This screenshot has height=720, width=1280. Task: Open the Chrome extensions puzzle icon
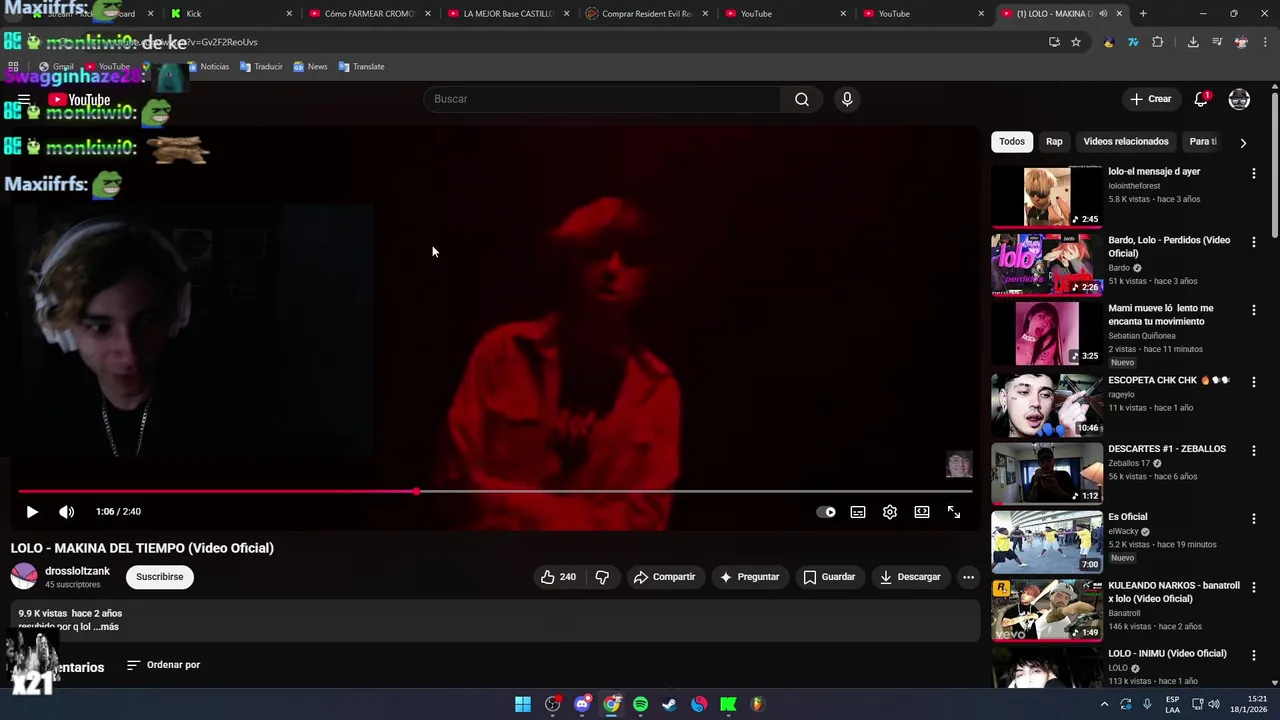1158,42
